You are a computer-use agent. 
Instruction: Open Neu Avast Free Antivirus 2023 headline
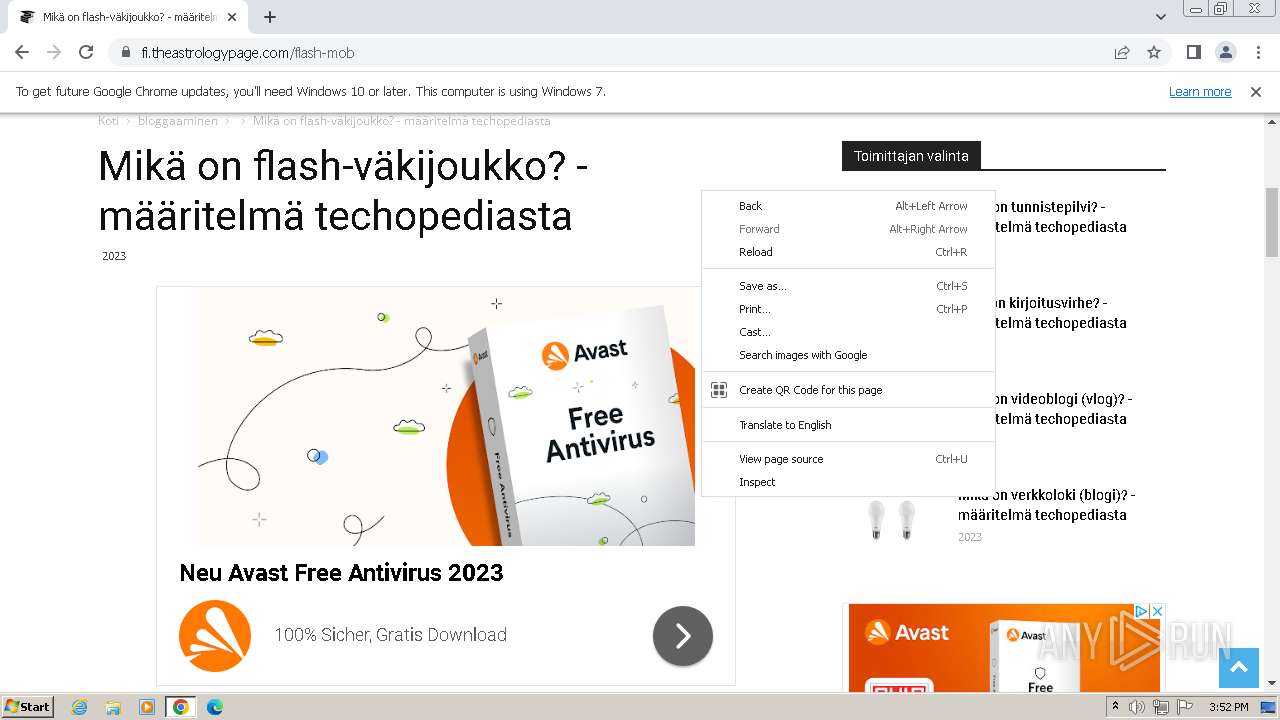tap(341, 573)
